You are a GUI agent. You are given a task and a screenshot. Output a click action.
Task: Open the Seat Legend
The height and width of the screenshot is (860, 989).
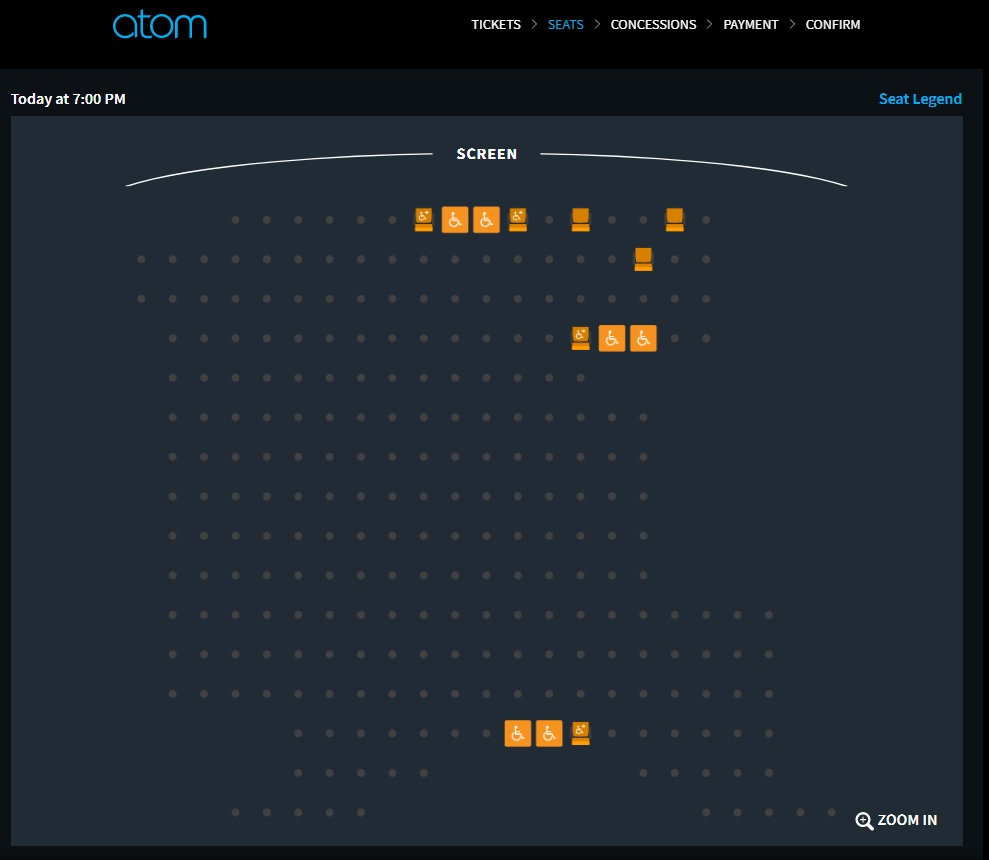[919, 99]
